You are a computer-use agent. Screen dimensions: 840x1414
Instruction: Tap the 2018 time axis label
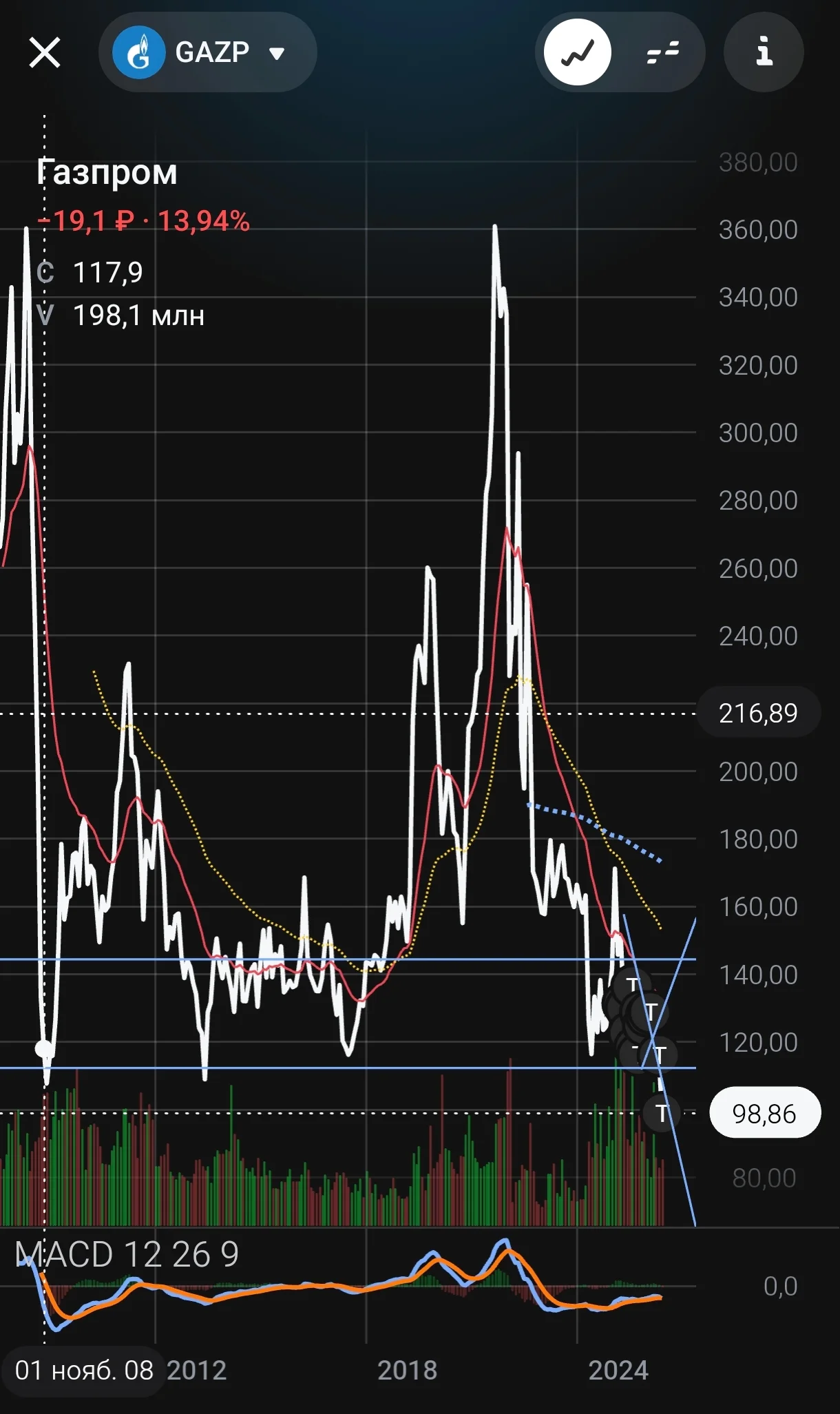click(x=408, y=1370)
